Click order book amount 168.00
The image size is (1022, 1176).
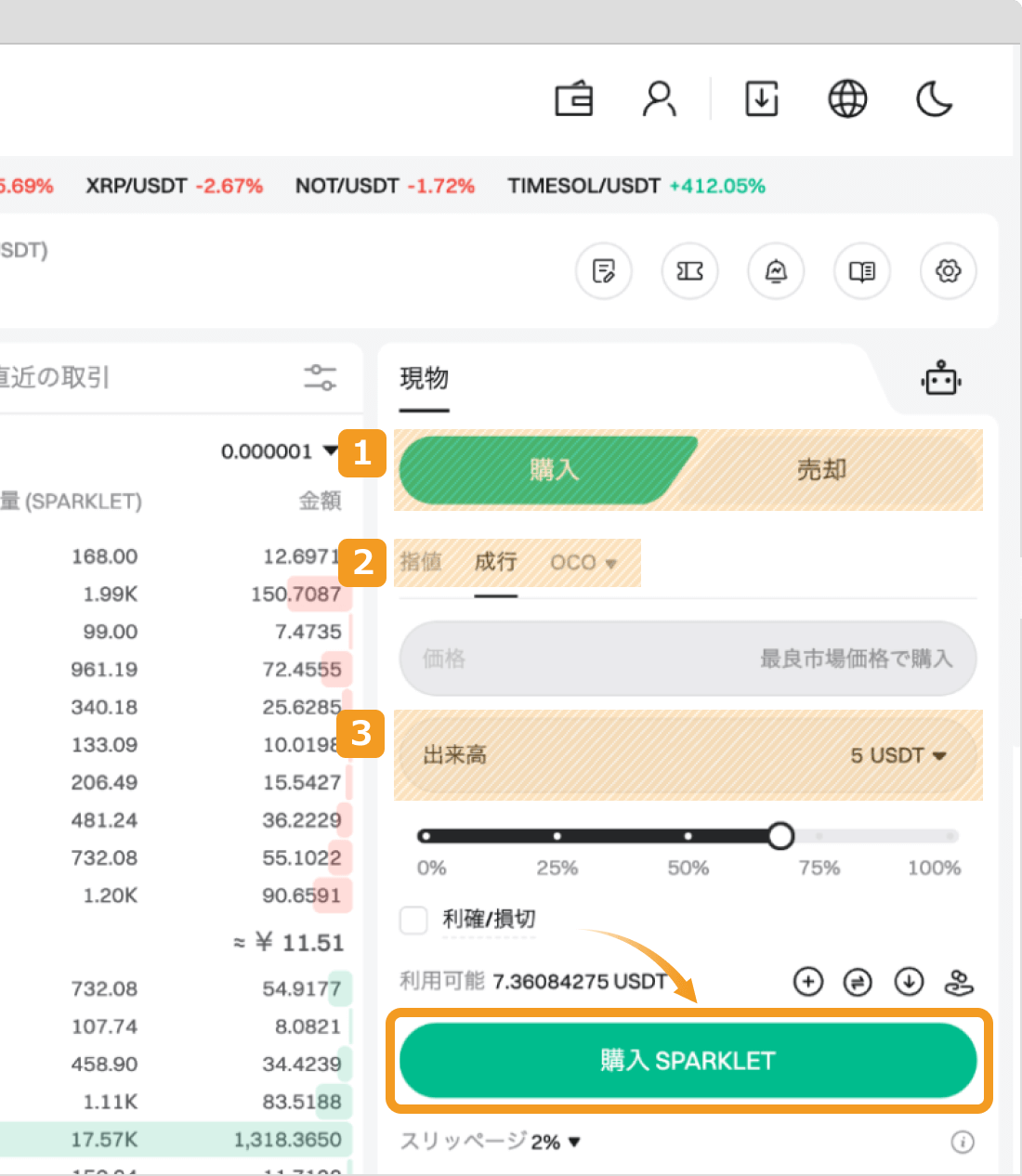coord(104,556)
